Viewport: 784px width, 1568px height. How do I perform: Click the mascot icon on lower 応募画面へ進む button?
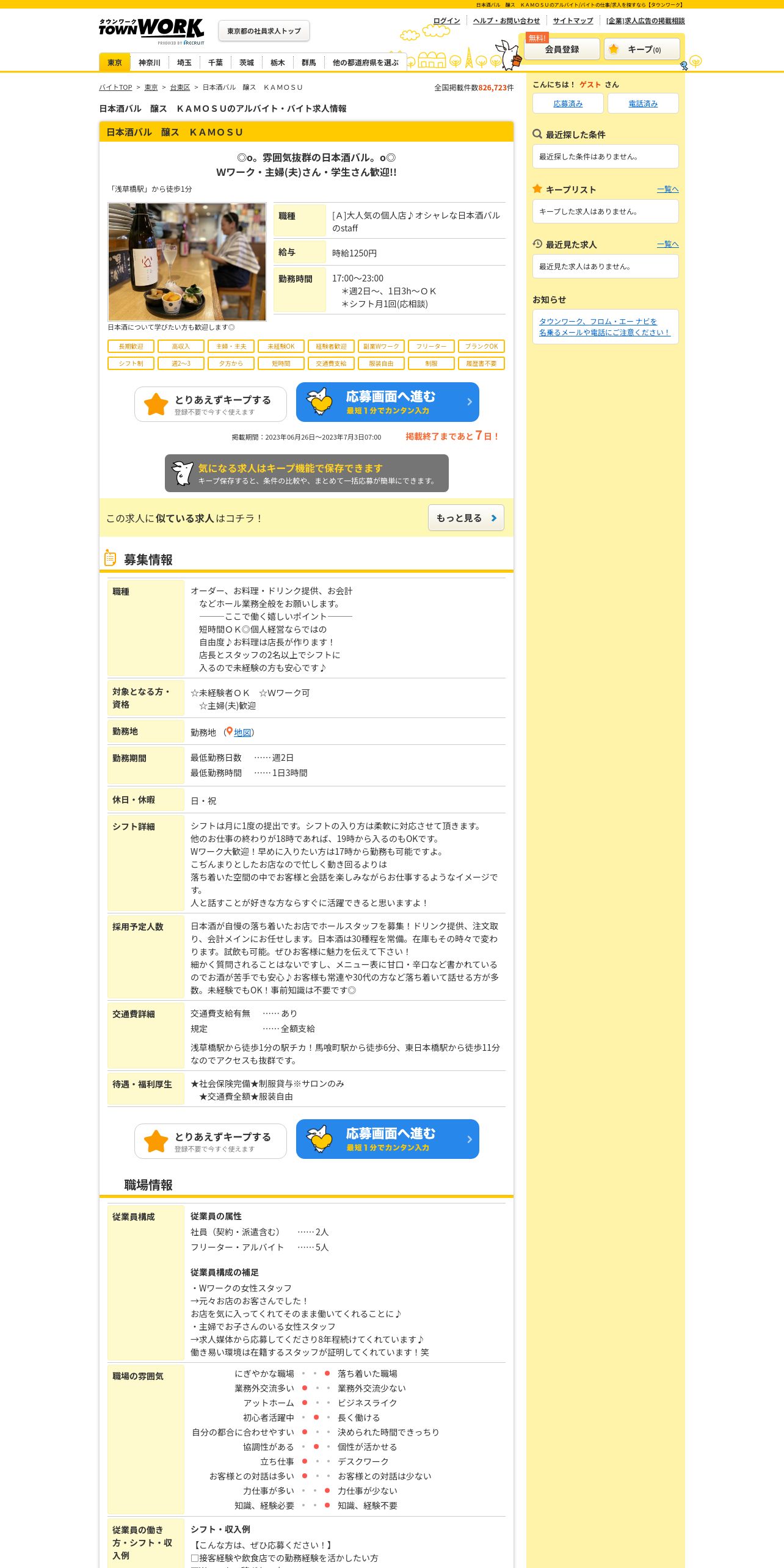(319, 1139)
